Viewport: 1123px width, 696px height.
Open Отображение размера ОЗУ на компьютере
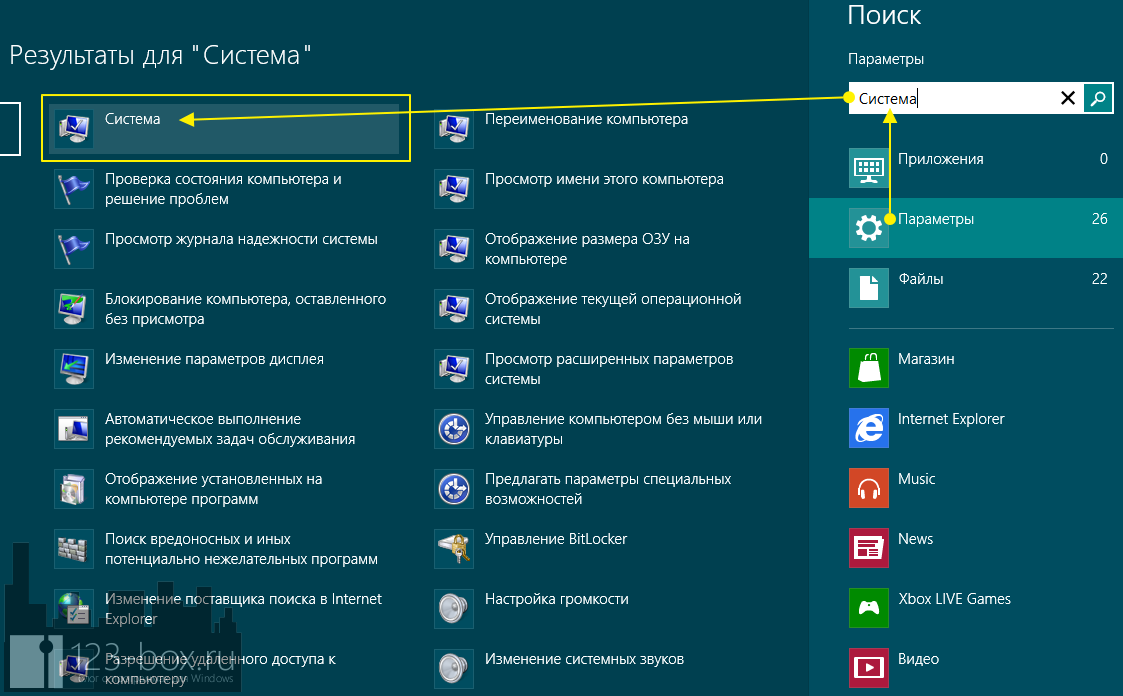tap(587, 249)
